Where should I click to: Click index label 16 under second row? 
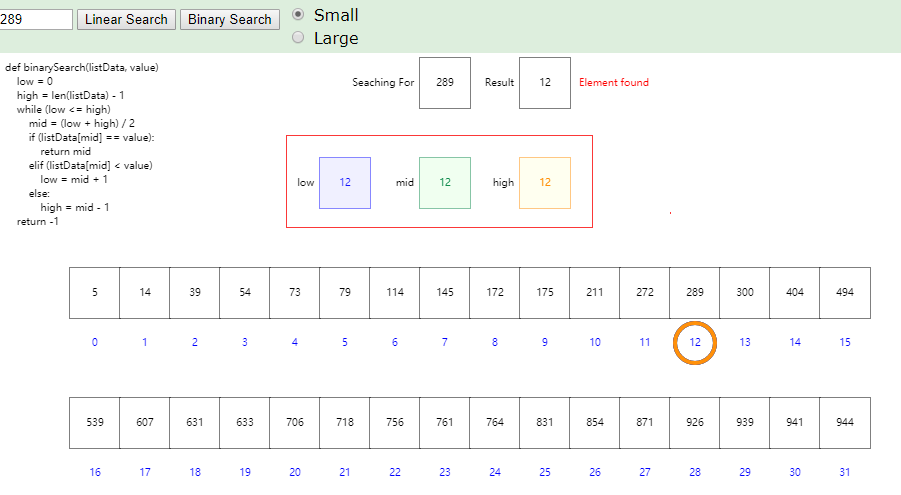[x=95, y=473]
